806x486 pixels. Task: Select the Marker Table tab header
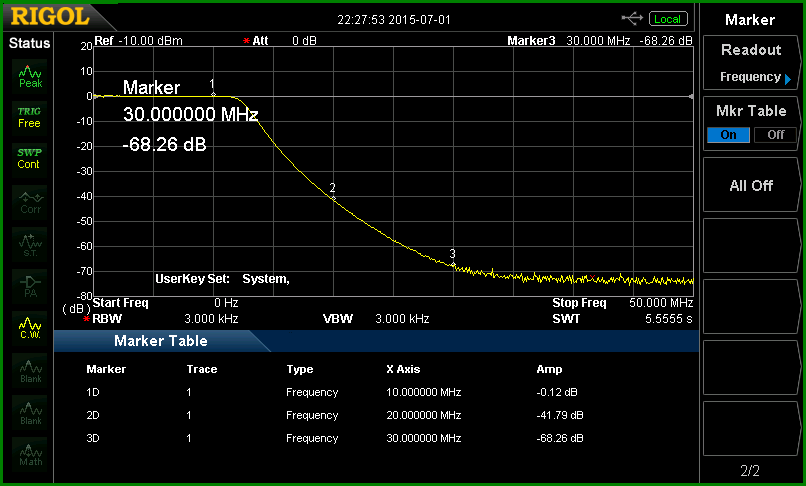(x=161, y=340)
